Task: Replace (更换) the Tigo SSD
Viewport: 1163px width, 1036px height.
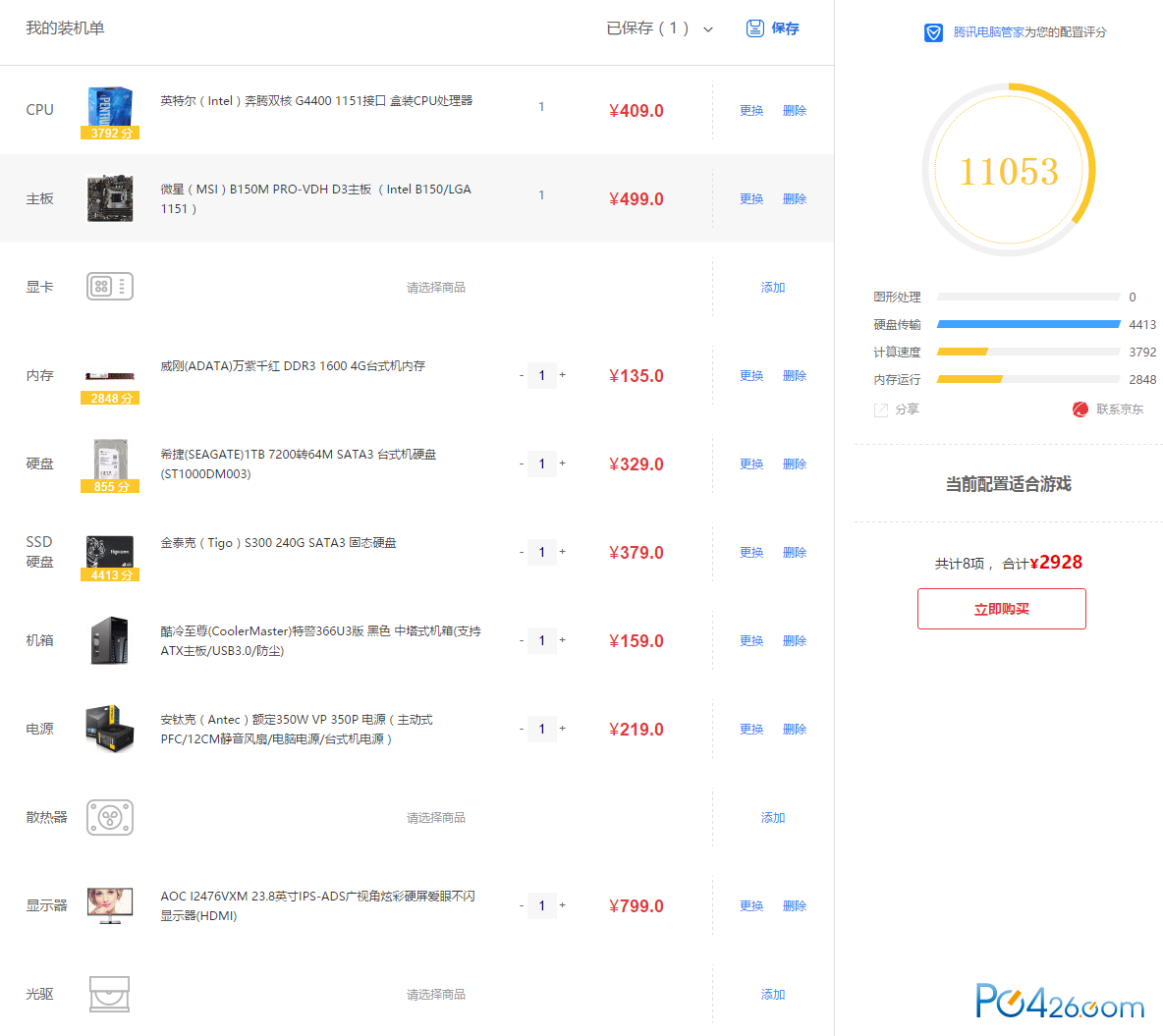Action: [751, 552]
